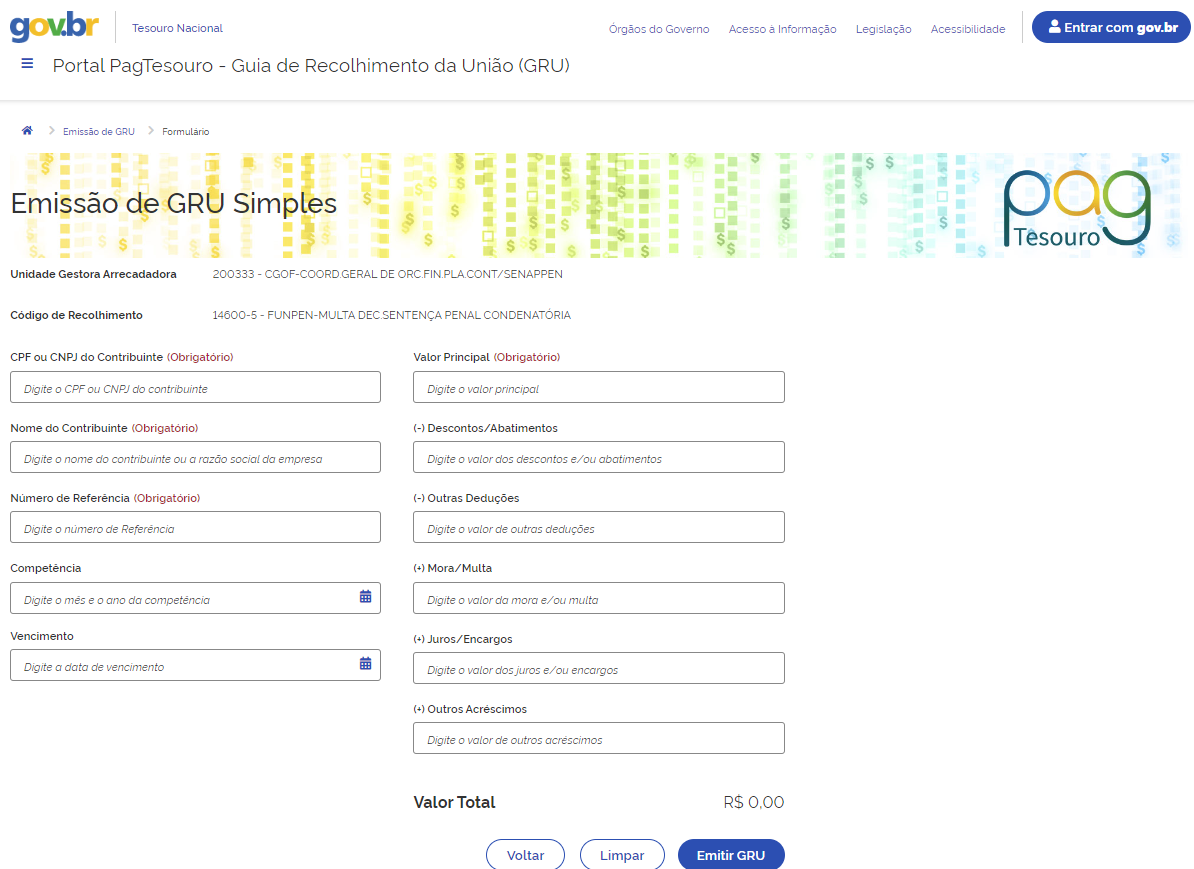Open Acesso à Informação link
This screenshot has height=869, width=1194.
(782, 29)
